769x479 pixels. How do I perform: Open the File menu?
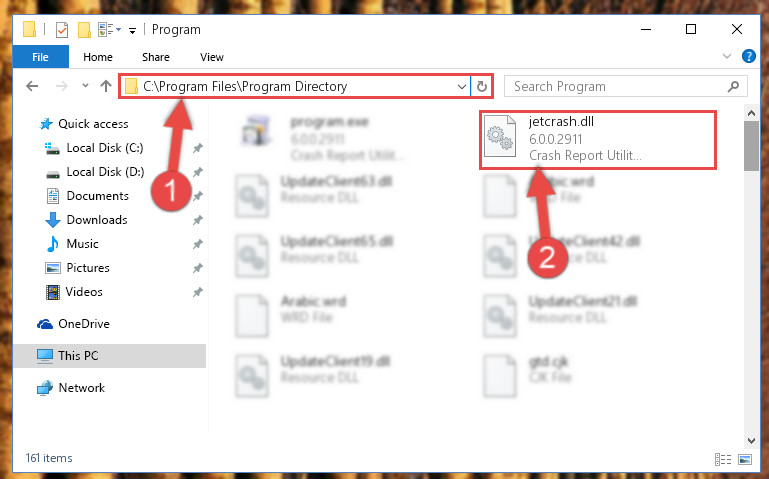(40, 57)
